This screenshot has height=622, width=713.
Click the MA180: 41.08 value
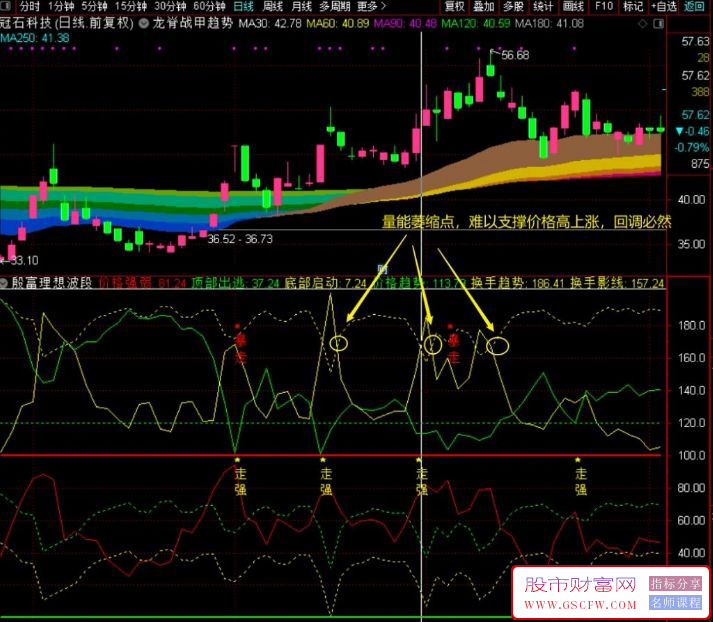549,23
